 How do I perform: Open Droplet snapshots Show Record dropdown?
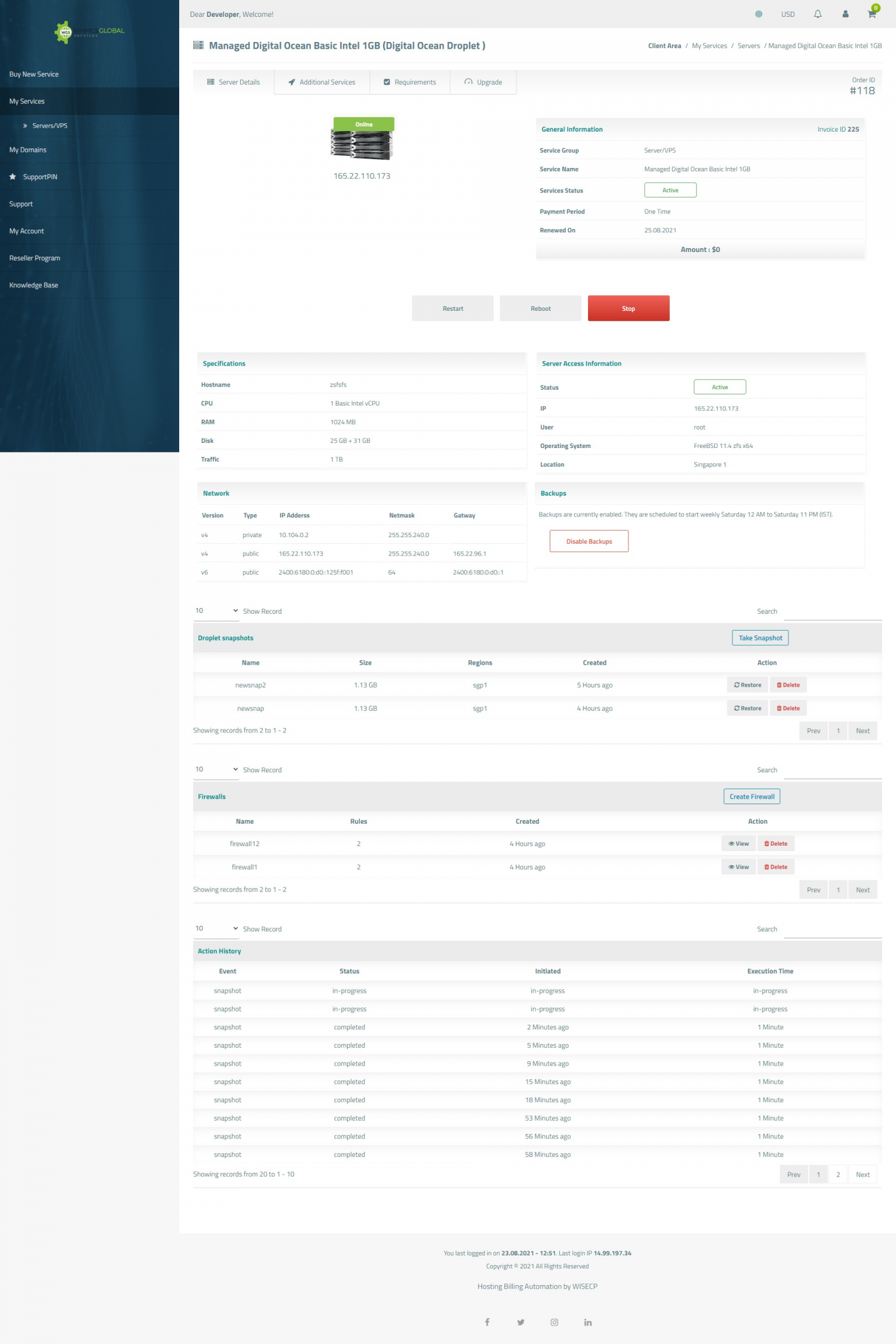click(x=217, y=611)
